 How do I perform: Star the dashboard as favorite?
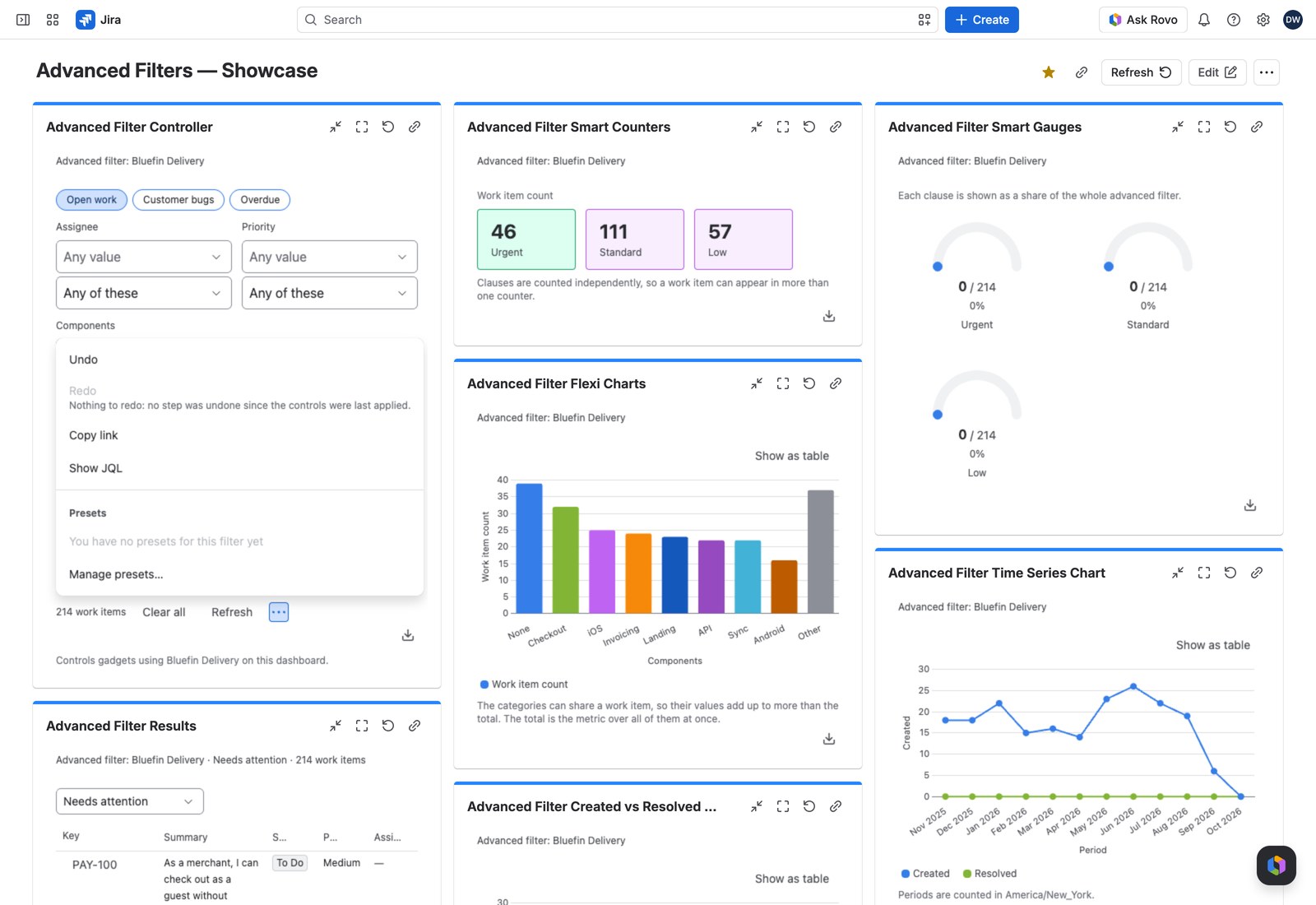pos(1049,72)
